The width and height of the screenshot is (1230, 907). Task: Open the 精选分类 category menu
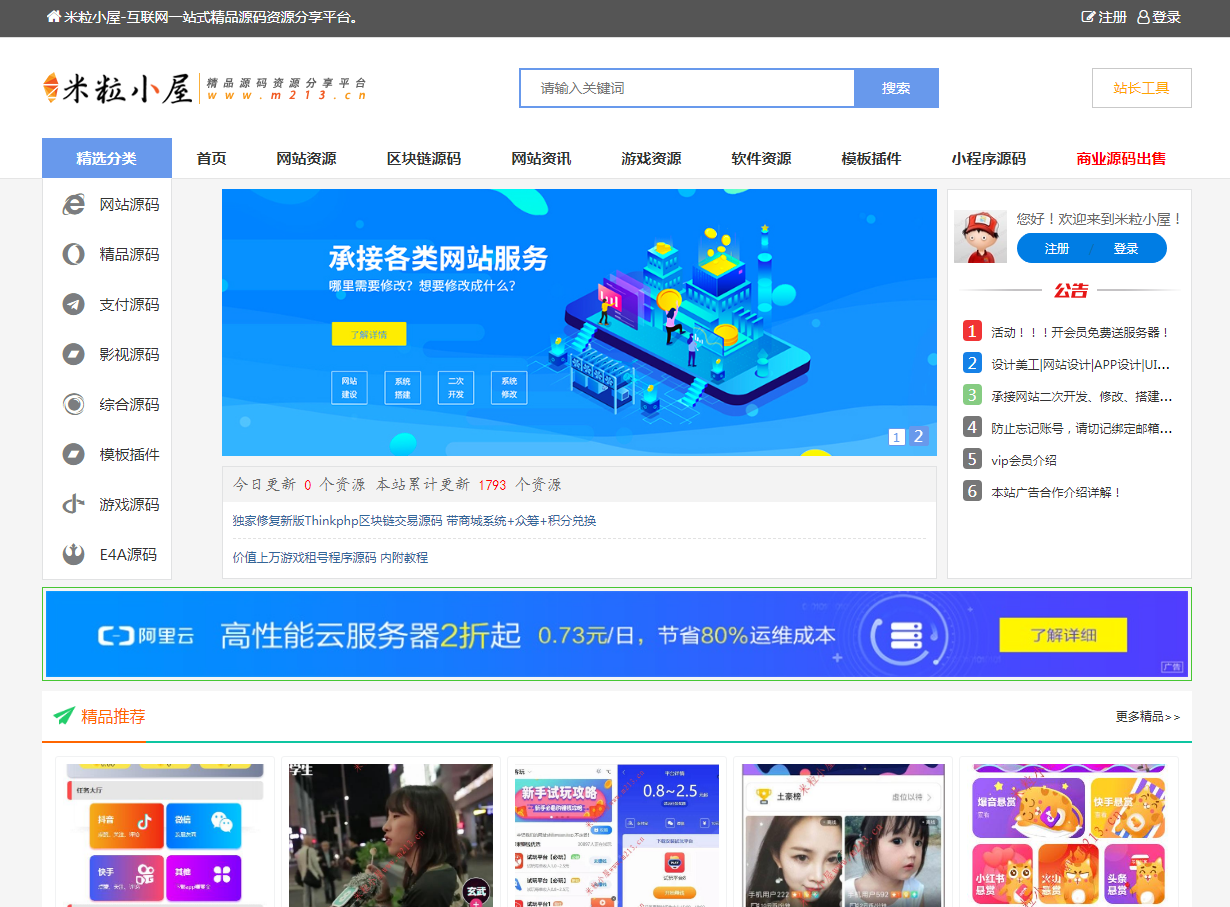107,159
